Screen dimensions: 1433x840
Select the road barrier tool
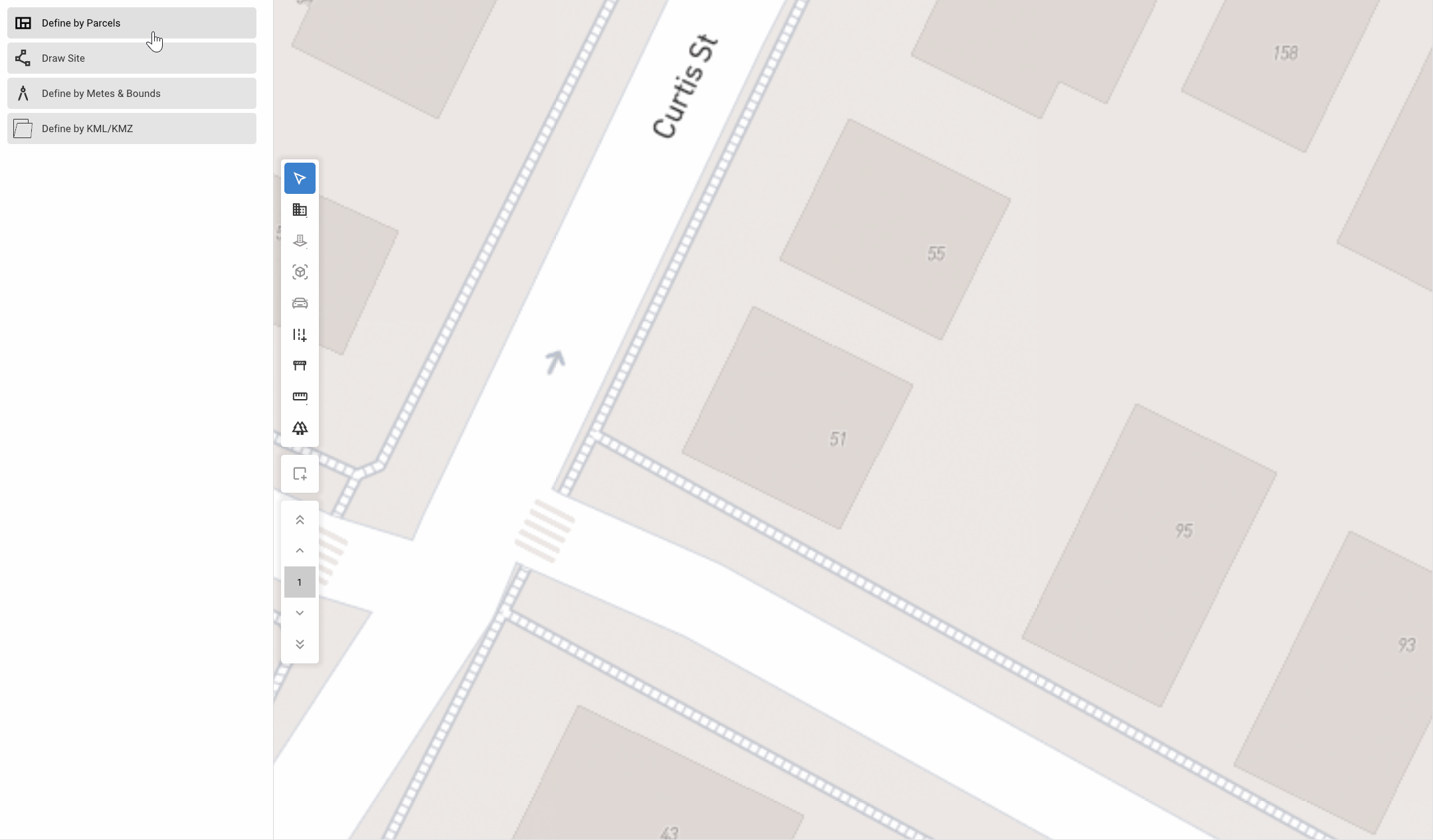[x=300, y=366]
